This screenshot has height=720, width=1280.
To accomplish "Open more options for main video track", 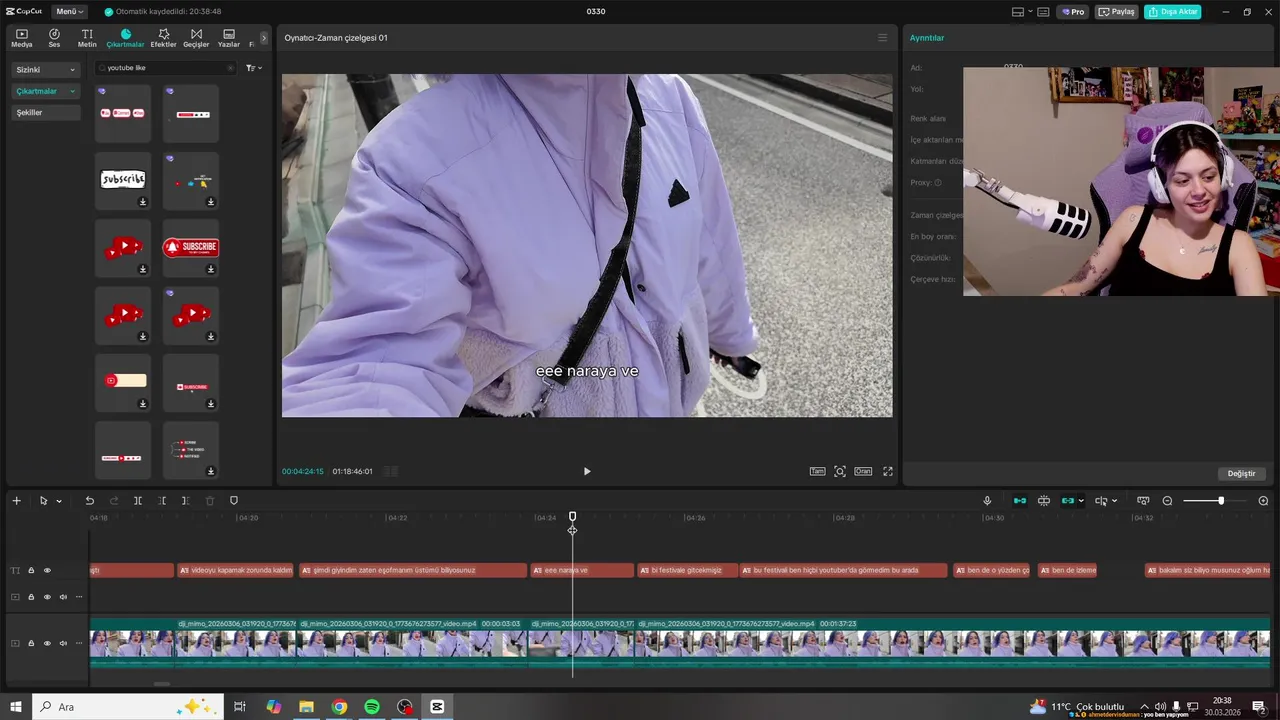I will click(x=79, y=643).
